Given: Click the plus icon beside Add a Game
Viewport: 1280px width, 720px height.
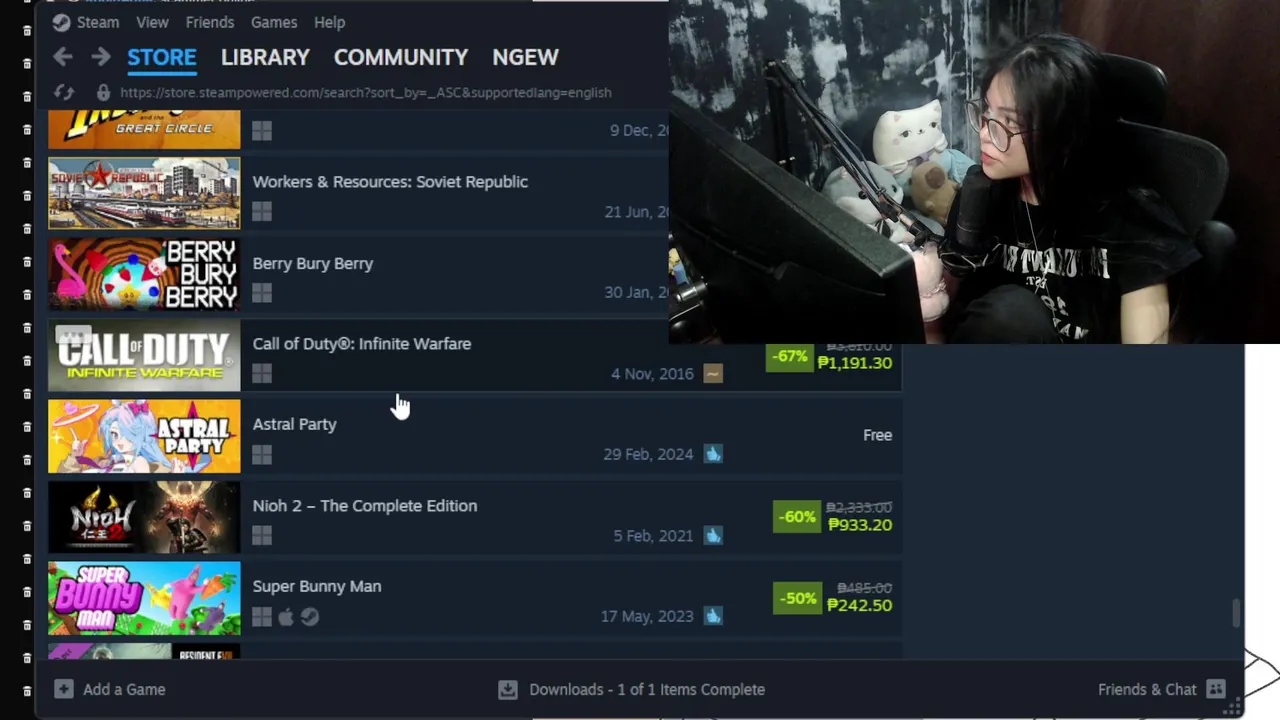Looking at the screenshot, I should coord(64,689).
